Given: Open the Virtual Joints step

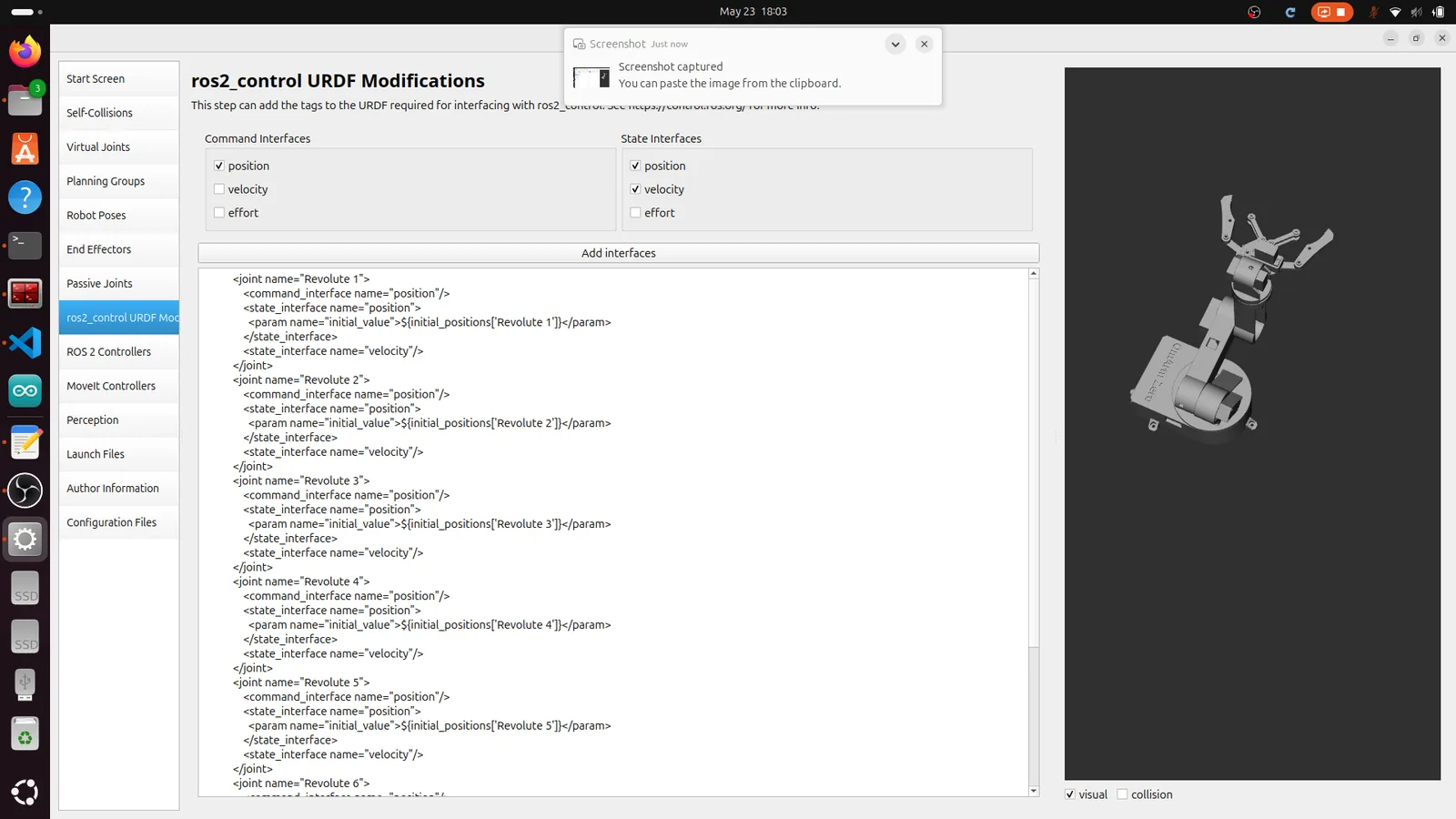Looking at the screenshot, I should pyautogui.click(x=119, y=147).
